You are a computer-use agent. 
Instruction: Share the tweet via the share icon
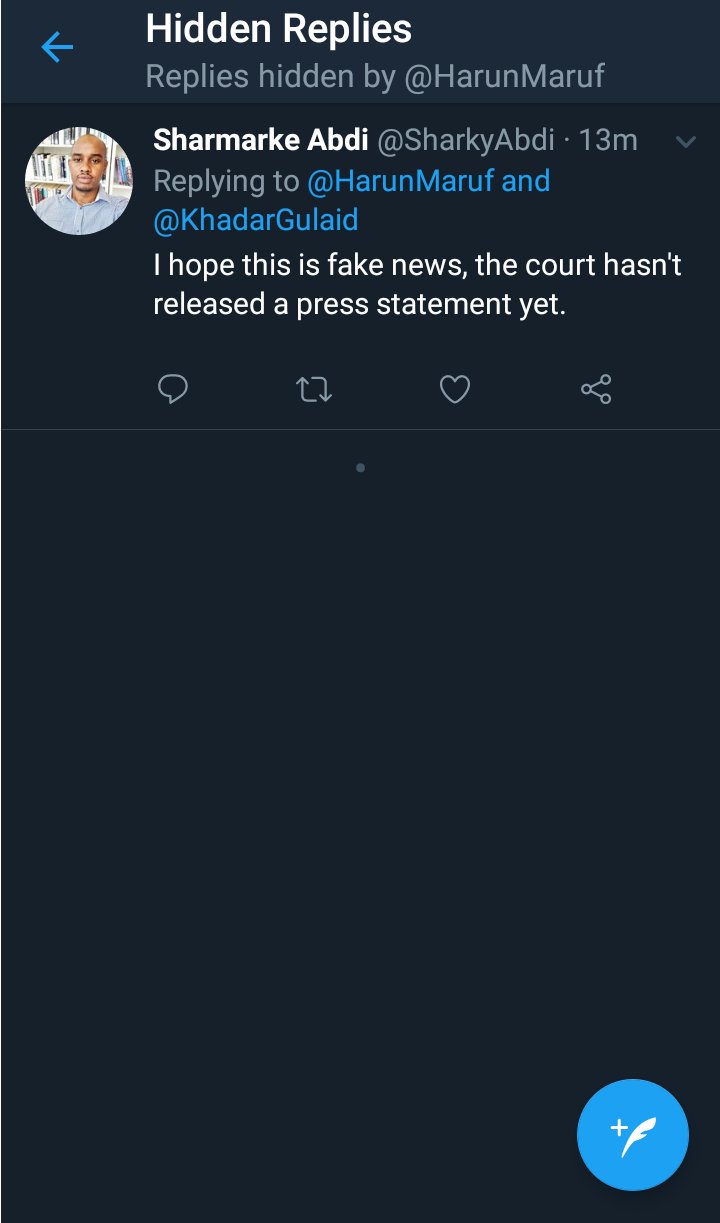coord(596,389)
